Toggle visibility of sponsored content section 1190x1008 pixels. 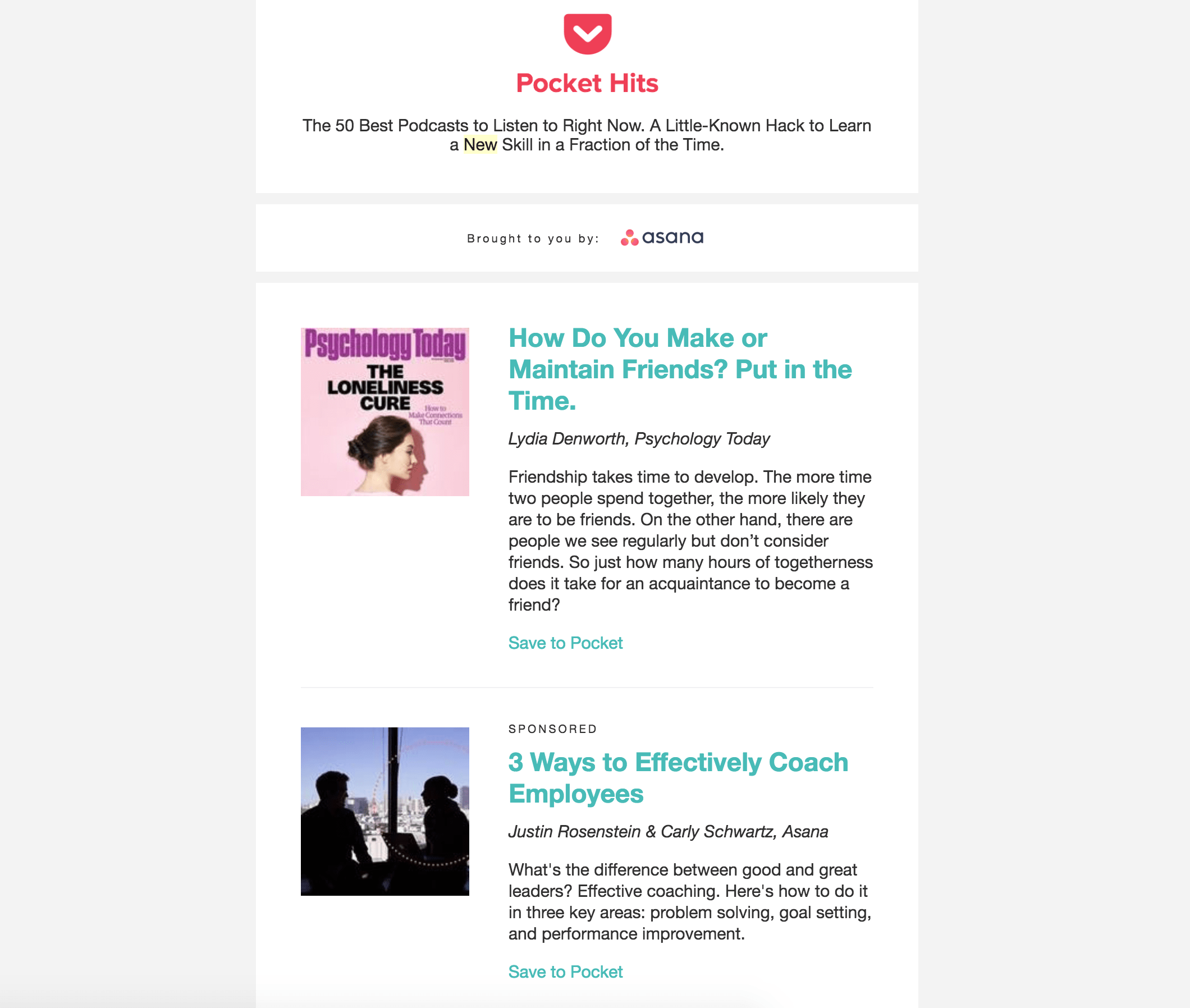coord(554,728)
